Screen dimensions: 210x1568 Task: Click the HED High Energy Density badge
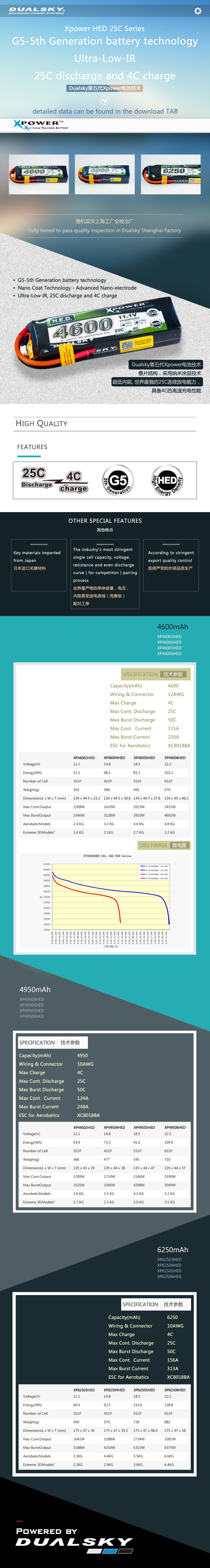[x=166, y=480]
